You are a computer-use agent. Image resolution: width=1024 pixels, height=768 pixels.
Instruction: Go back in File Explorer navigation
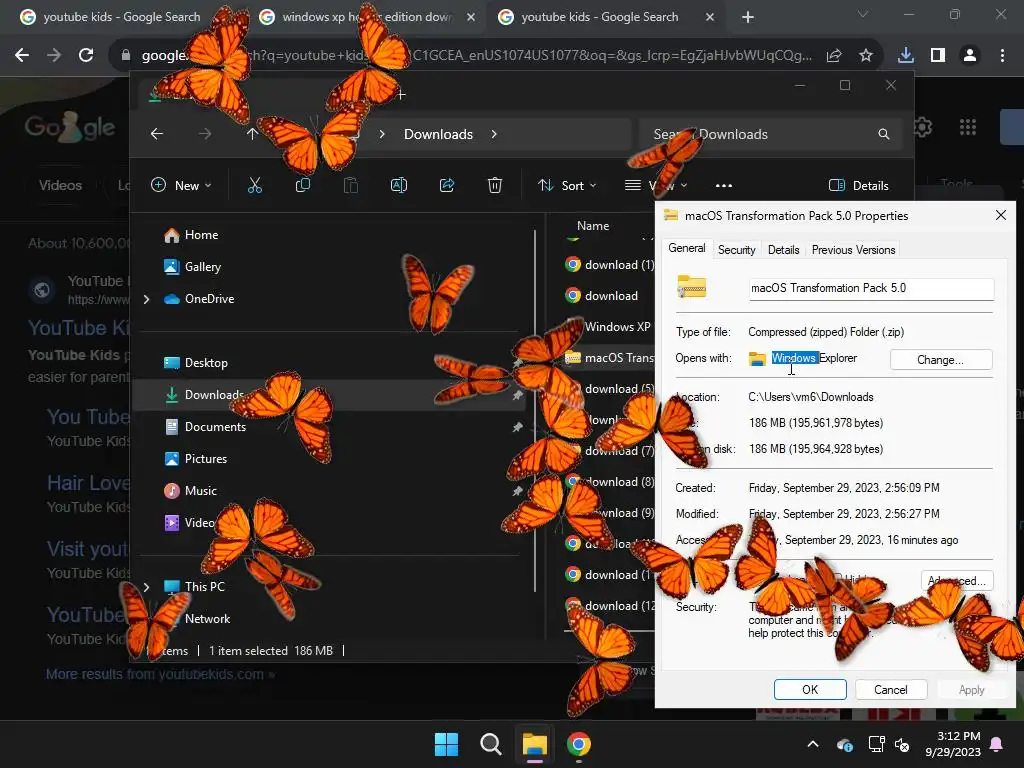tap(157, 134)
